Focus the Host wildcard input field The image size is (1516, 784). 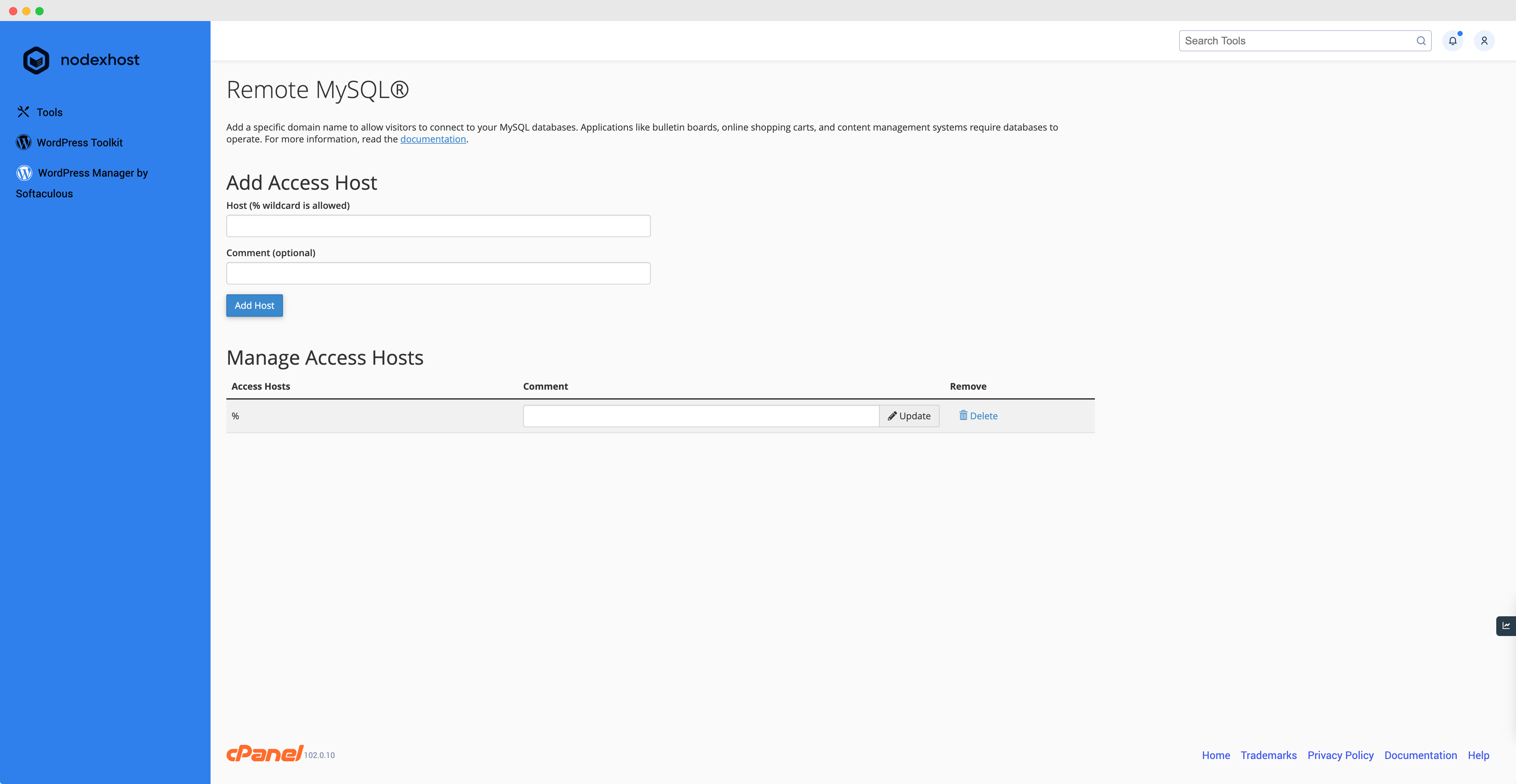tap(439, 226)
